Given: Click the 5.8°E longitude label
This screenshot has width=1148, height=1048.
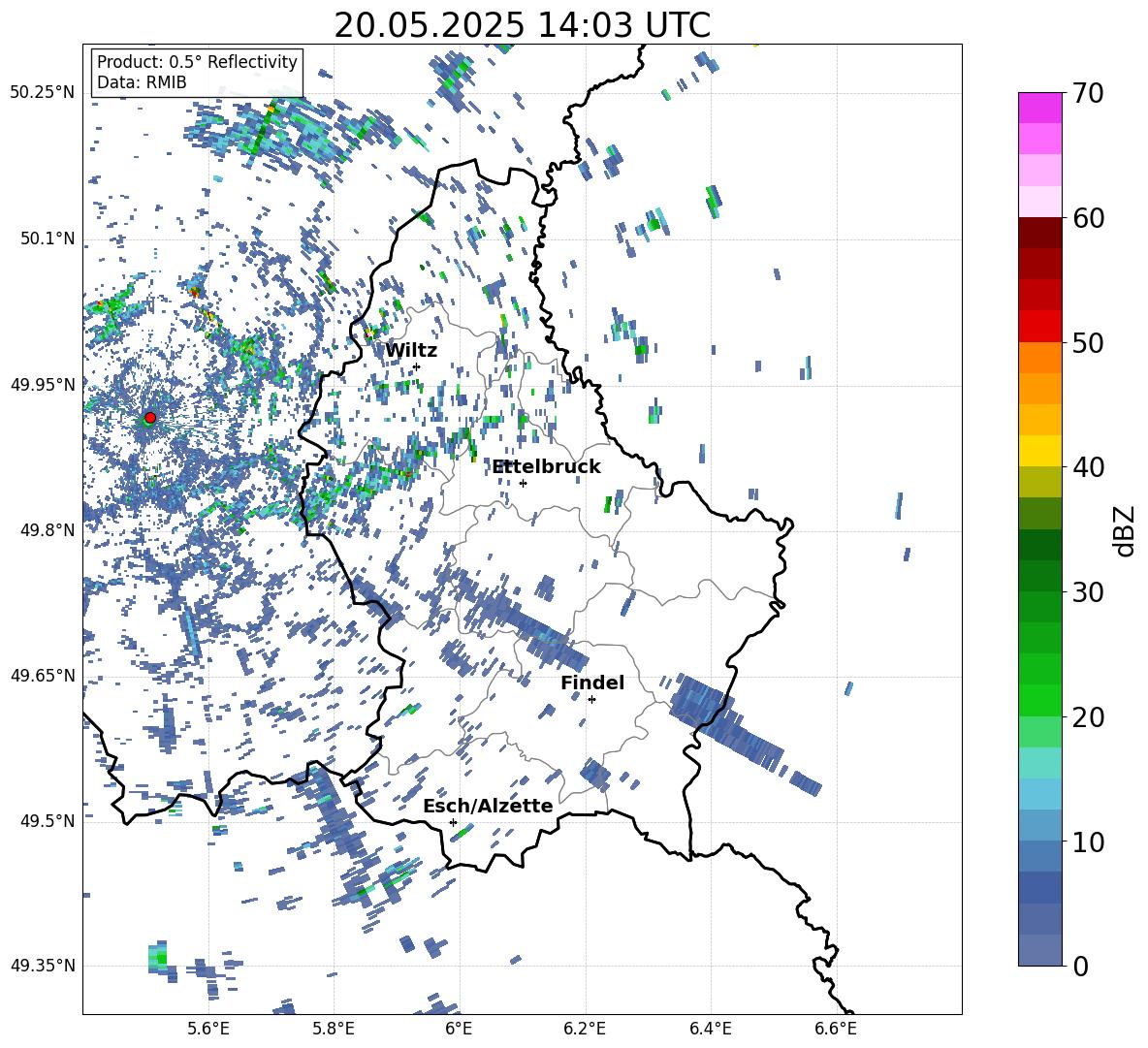Looking at the screenshot, I should (334, 1029).
